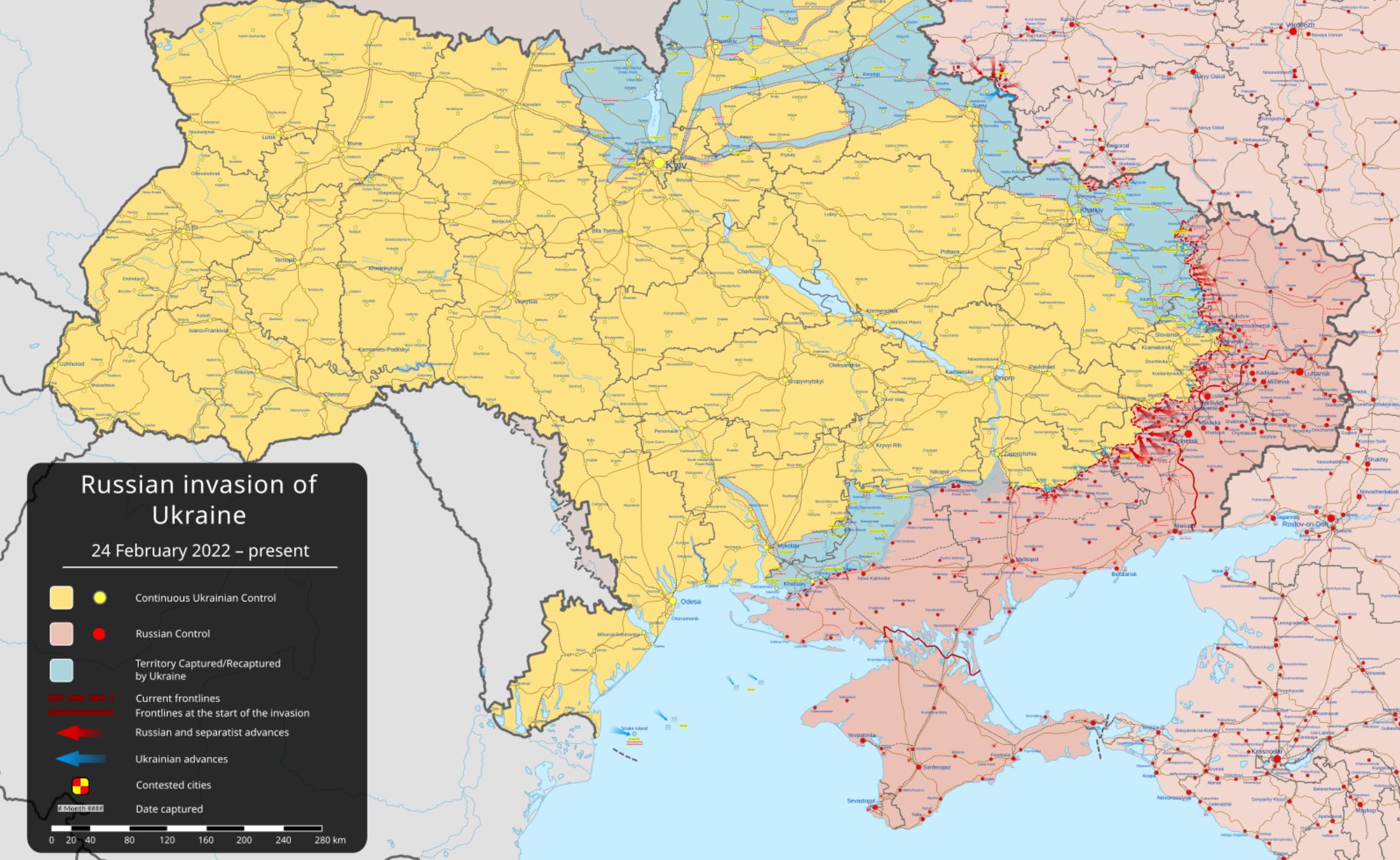The image size is (1400, 860).
Task: Click the Berdiansk city label
Action: [x=1124, y=574]
